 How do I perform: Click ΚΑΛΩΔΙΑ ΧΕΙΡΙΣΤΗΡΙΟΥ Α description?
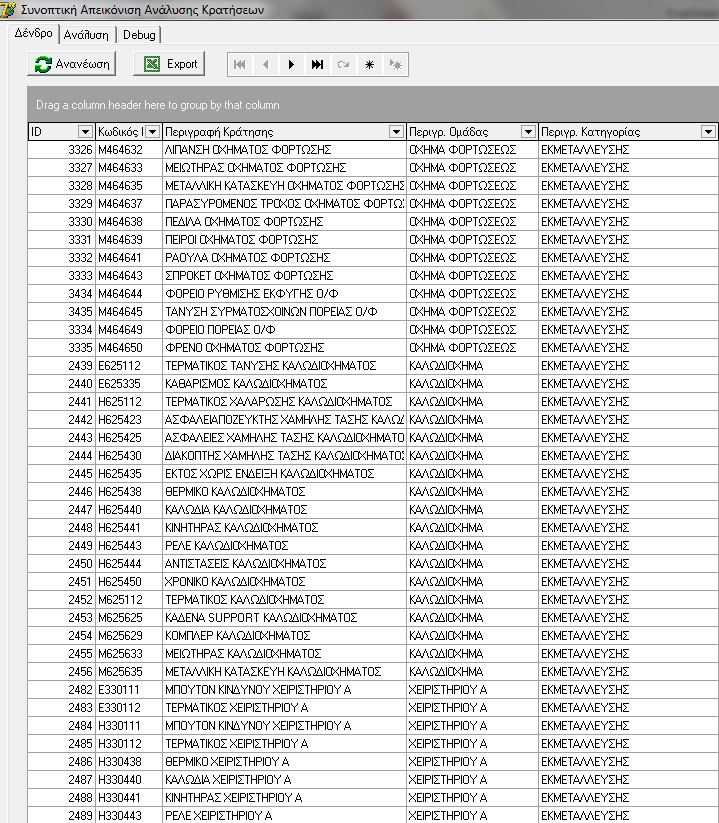pos(284,779)
